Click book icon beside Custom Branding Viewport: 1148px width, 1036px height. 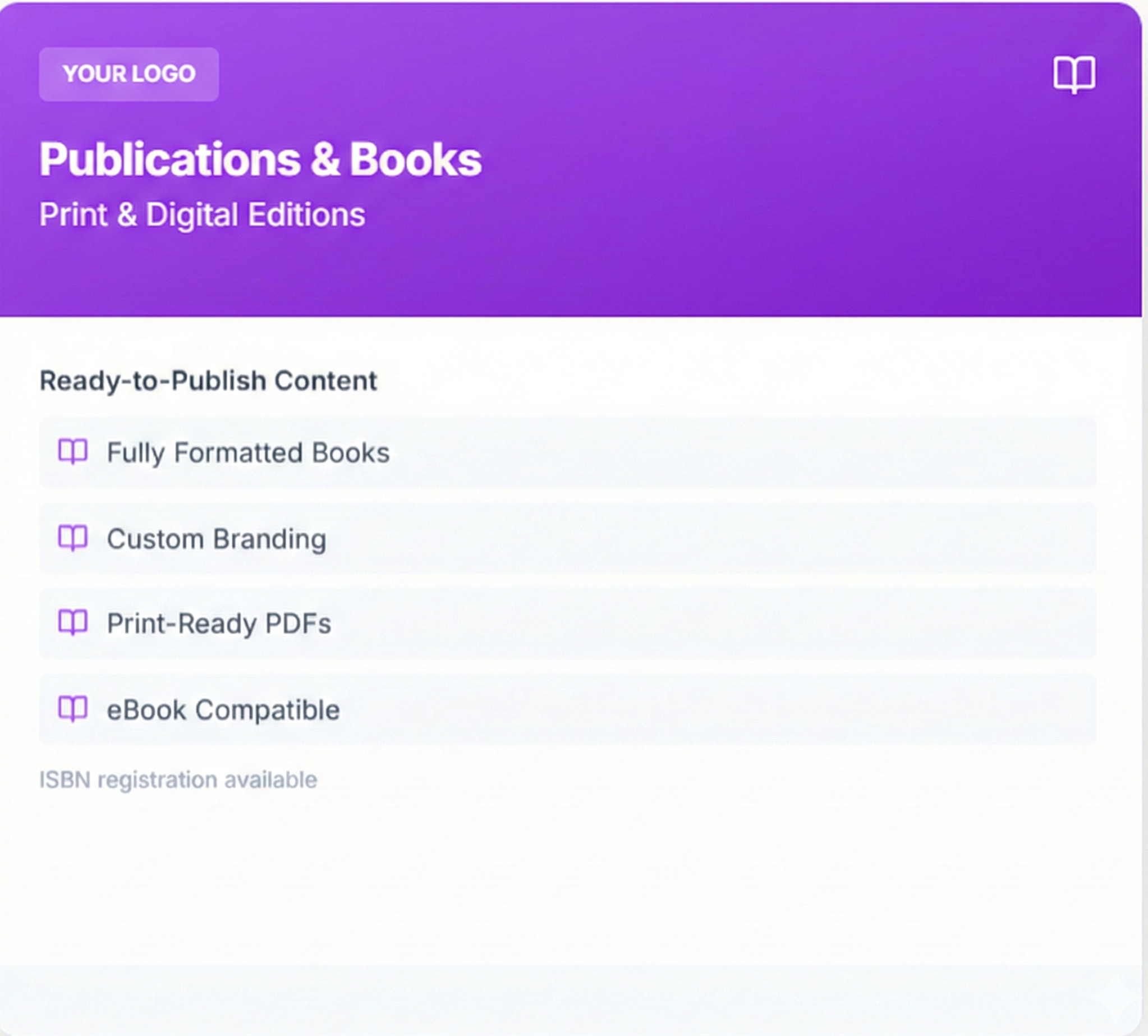click(x=74, y=538)
